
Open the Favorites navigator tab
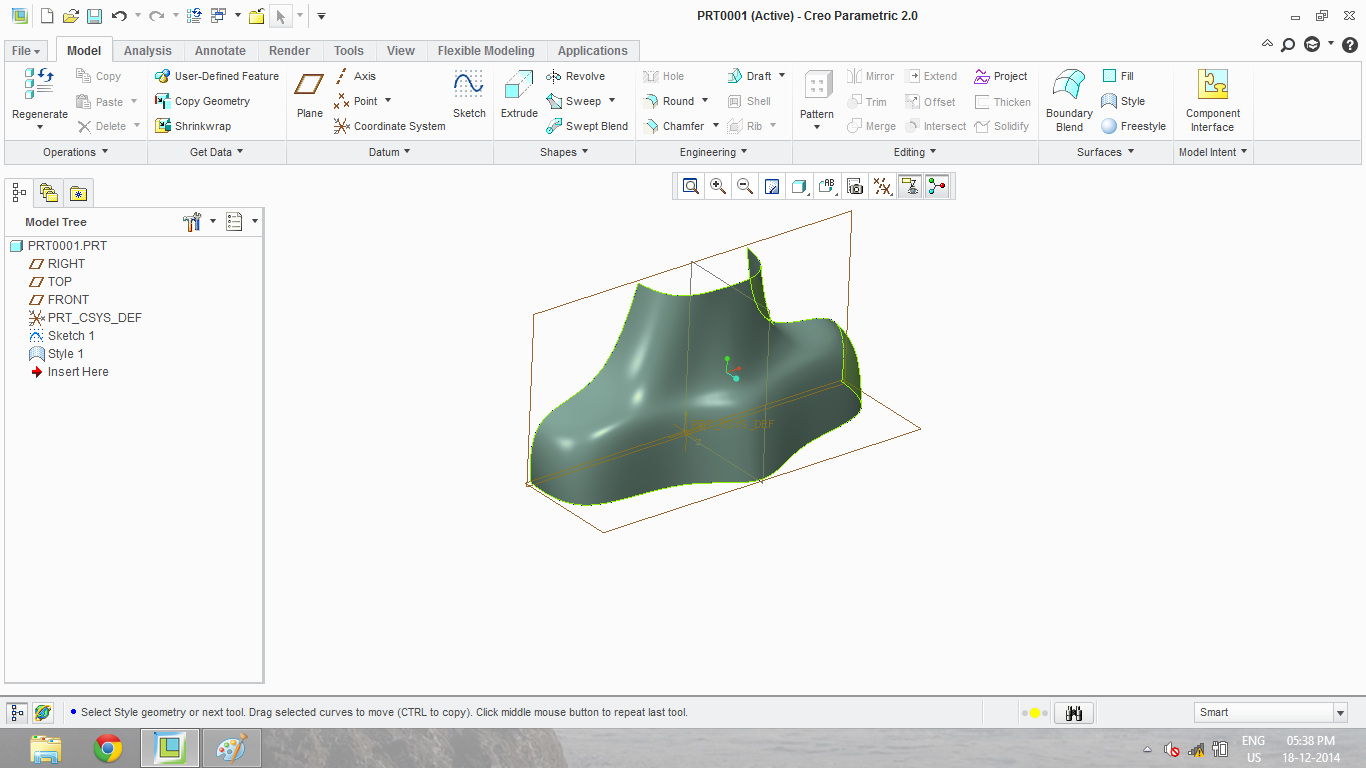point(78,193)
